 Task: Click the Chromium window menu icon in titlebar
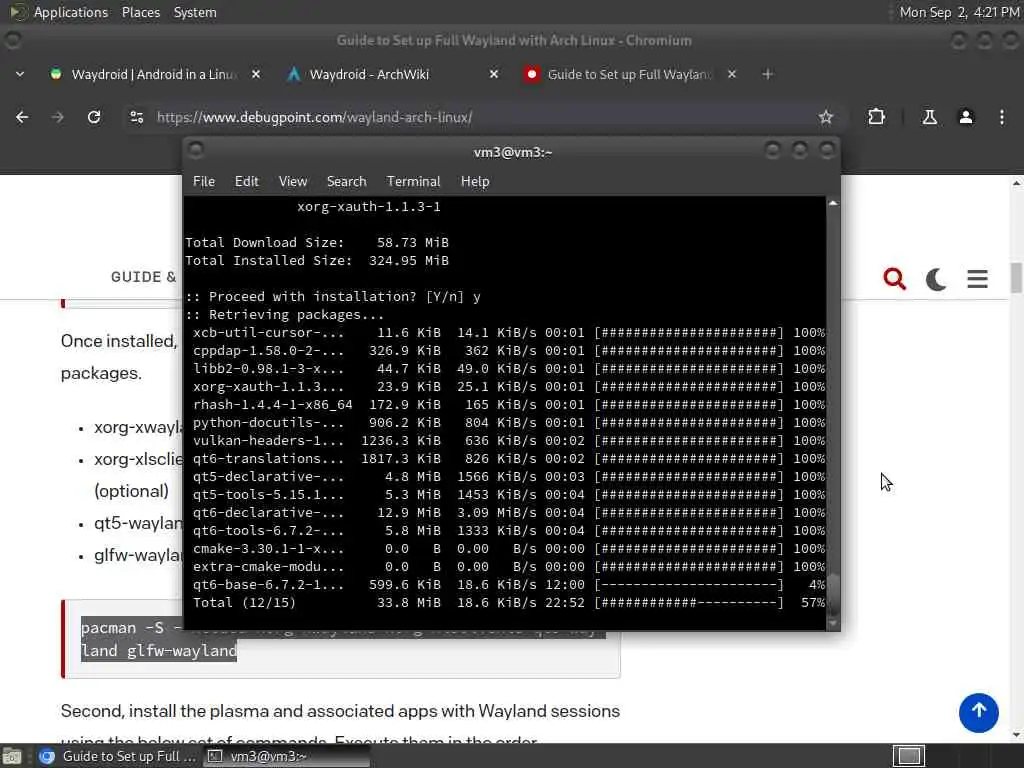pyautogui.click(x=12, y=40)
